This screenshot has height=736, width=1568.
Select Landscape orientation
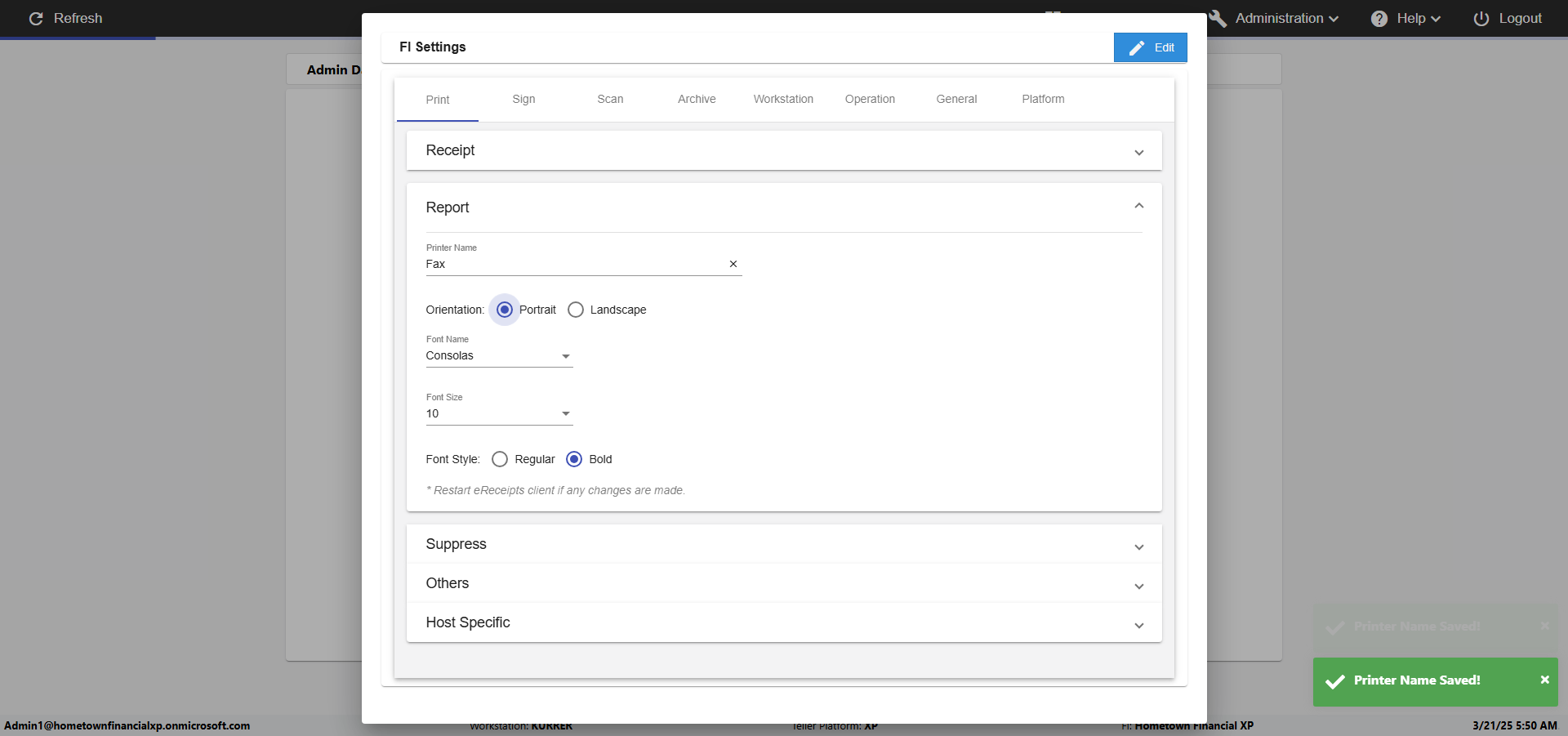tap(576, 310)
